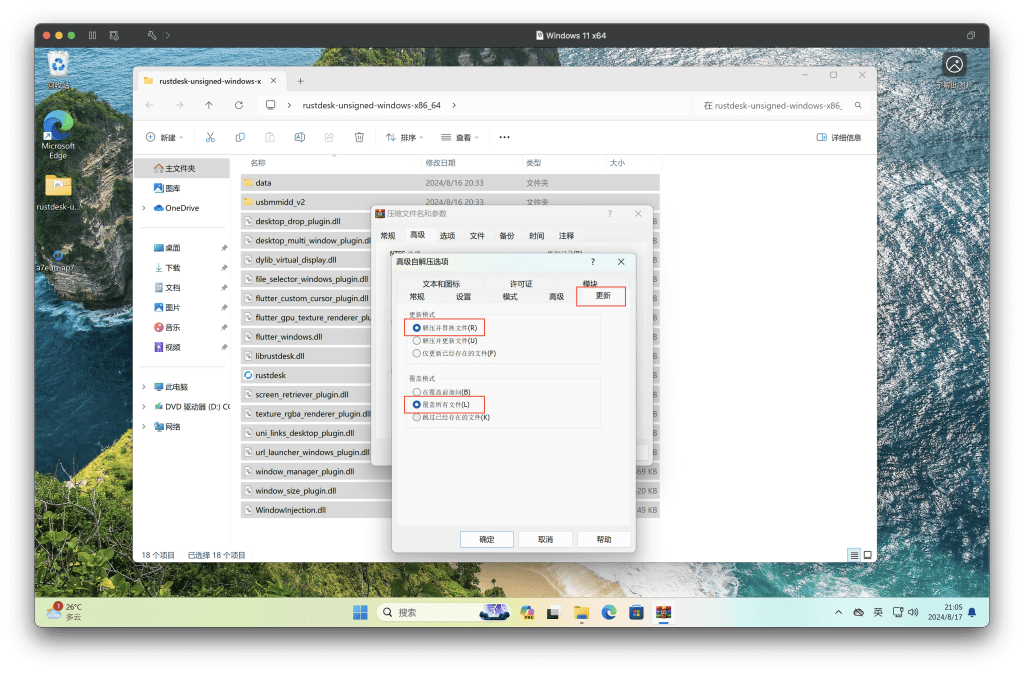The width and height of the screenshot is (1024, 673).
Task: Click the 帮助 button in the dialog
Action: [604, 538]
